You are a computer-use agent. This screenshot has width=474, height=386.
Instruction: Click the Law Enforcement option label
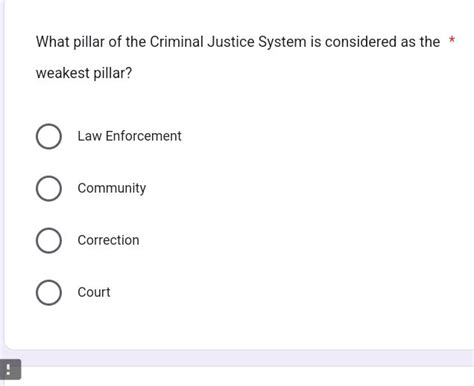click(x=129, y=136)
